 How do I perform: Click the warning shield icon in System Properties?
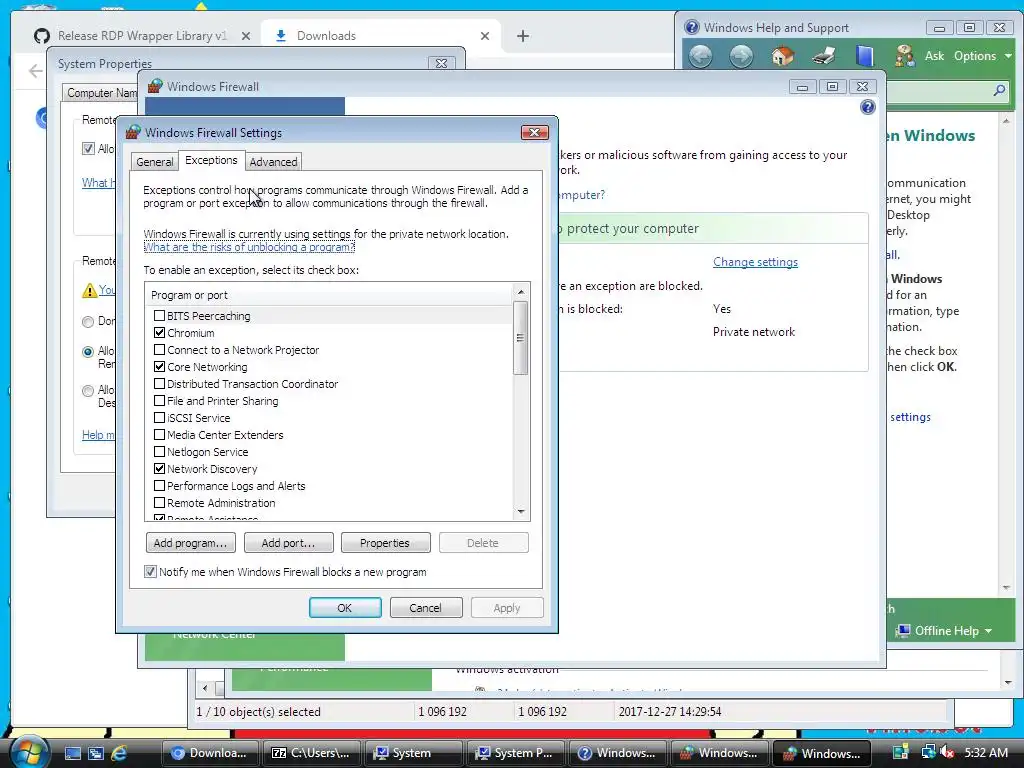tap(89, 290)
